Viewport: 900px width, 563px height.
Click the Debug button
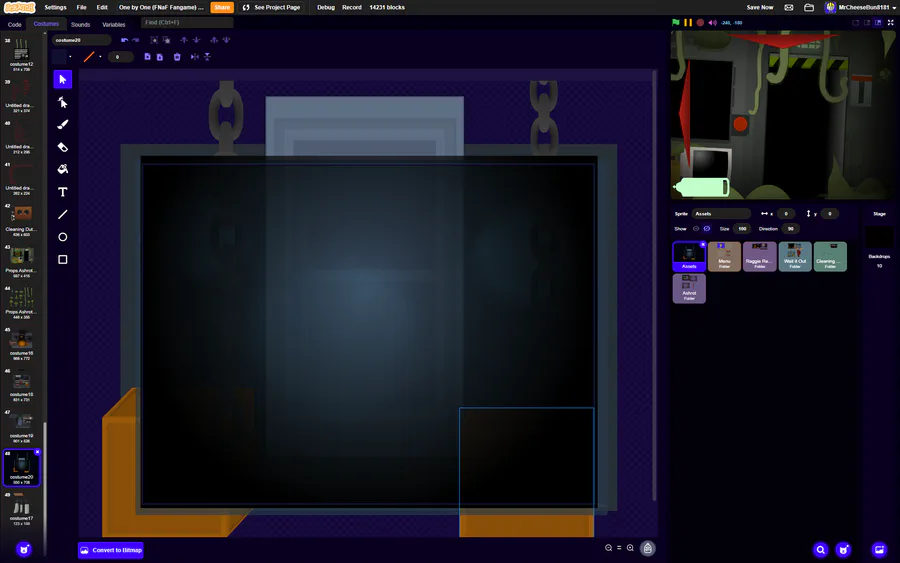coord(325,7)
